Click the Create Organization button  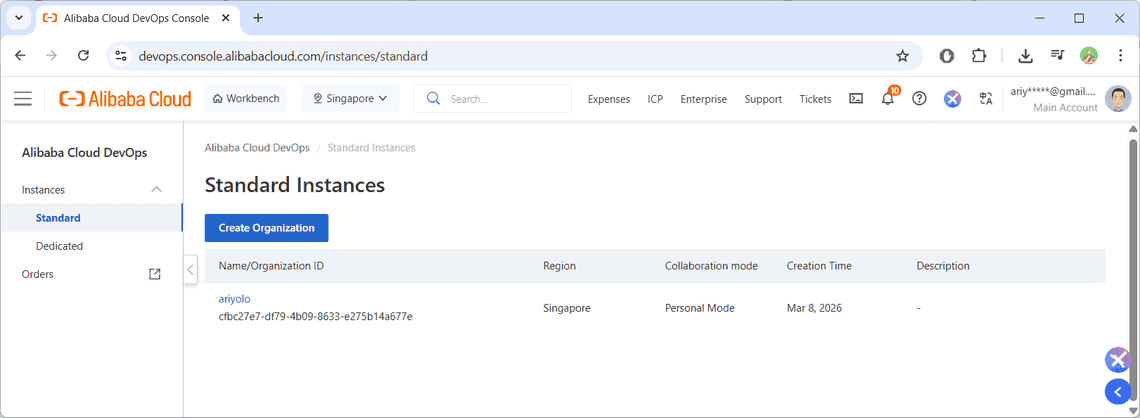pos(266,228)
